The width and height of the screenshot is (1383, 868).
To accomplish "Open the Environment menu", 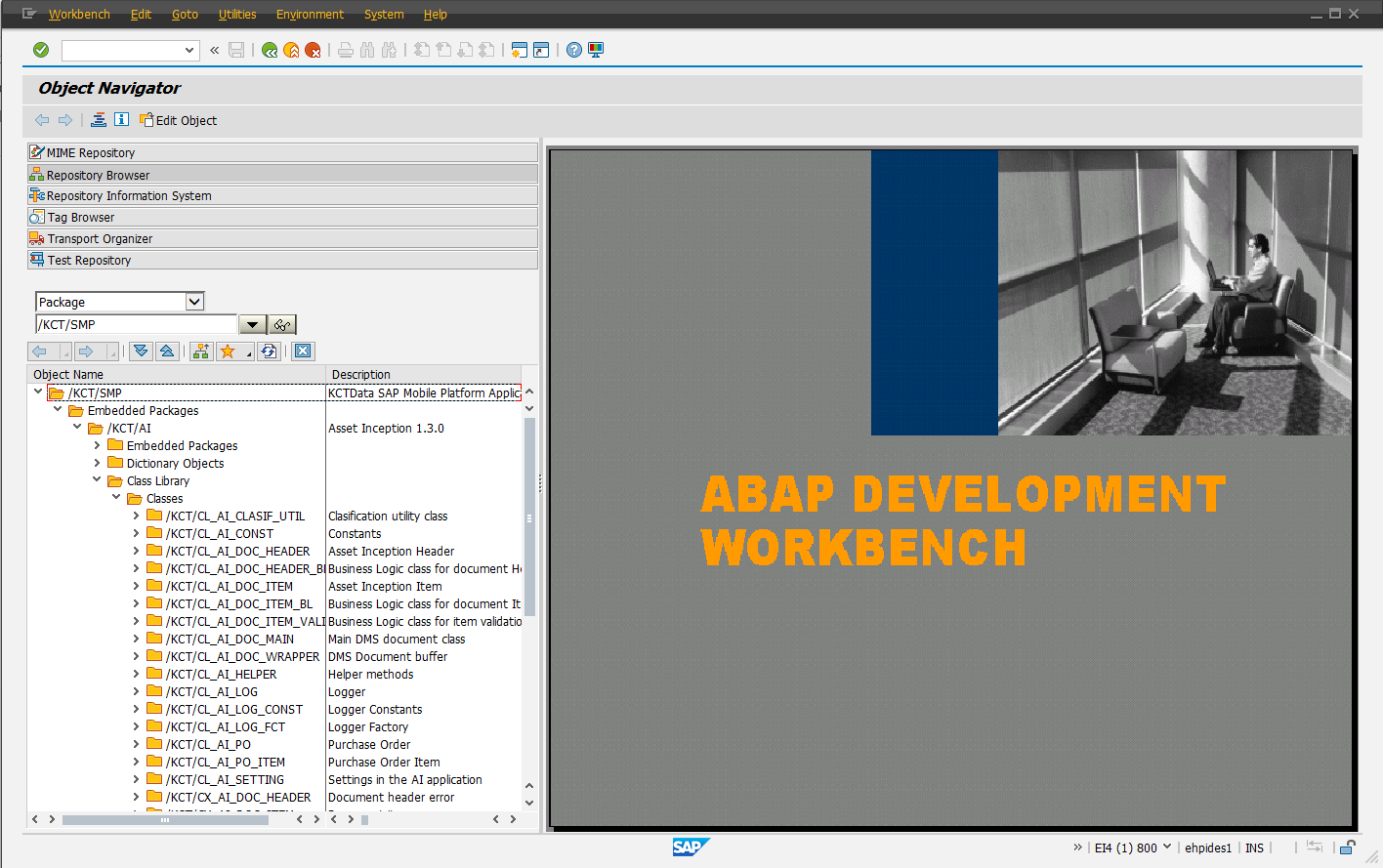I will (310, 15).
